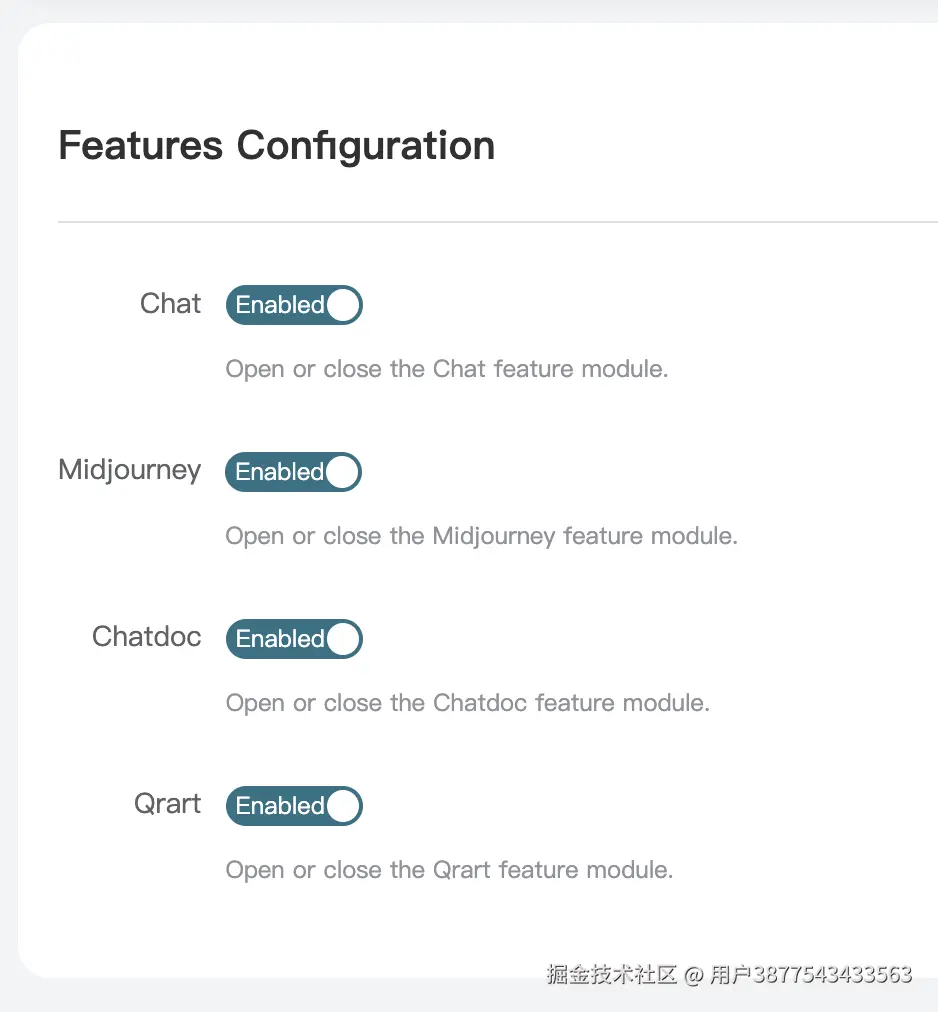Click the Qrart feature module description text
938x1012 pixels.
(449, 870)
